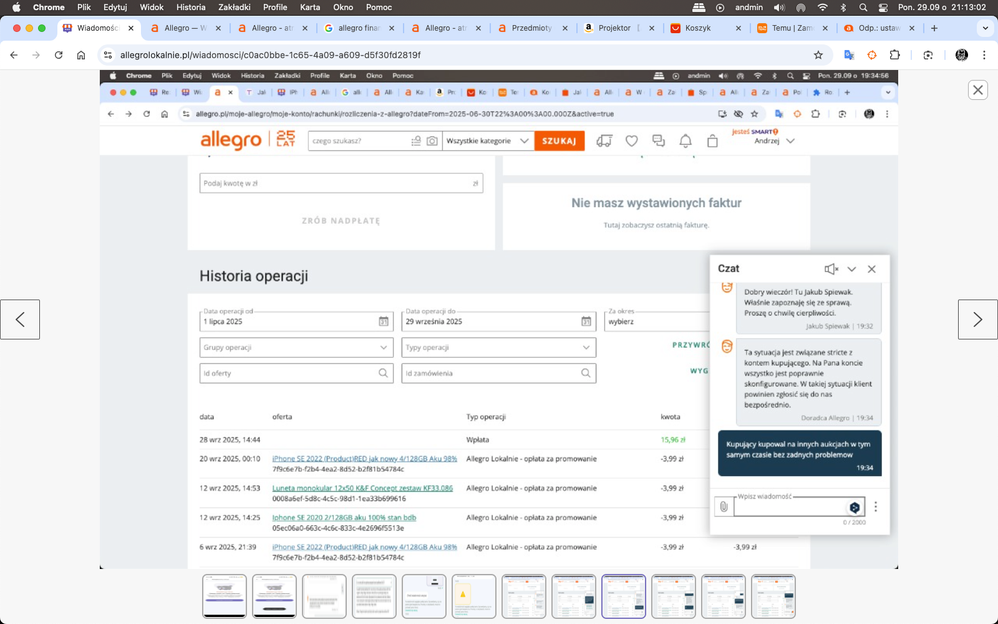Show the previous image with the left arrow
Viewport: 998px width, 624px height.
click(20, 319)
